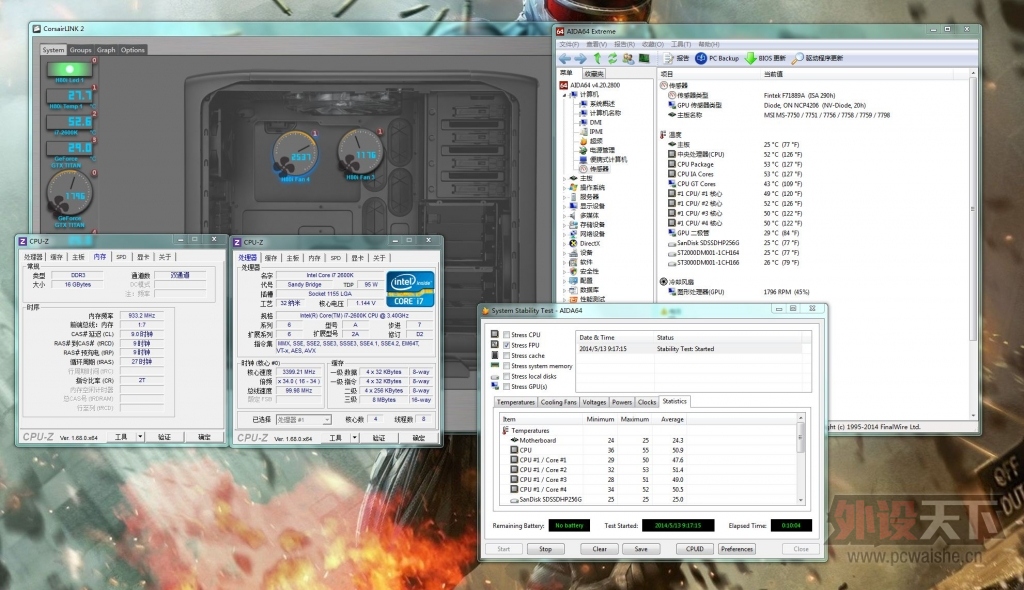This screenshot has height=590, width=1024.
Task: Collapse the 计算机 node in AIDA64 tree
Action: [565, 95]
